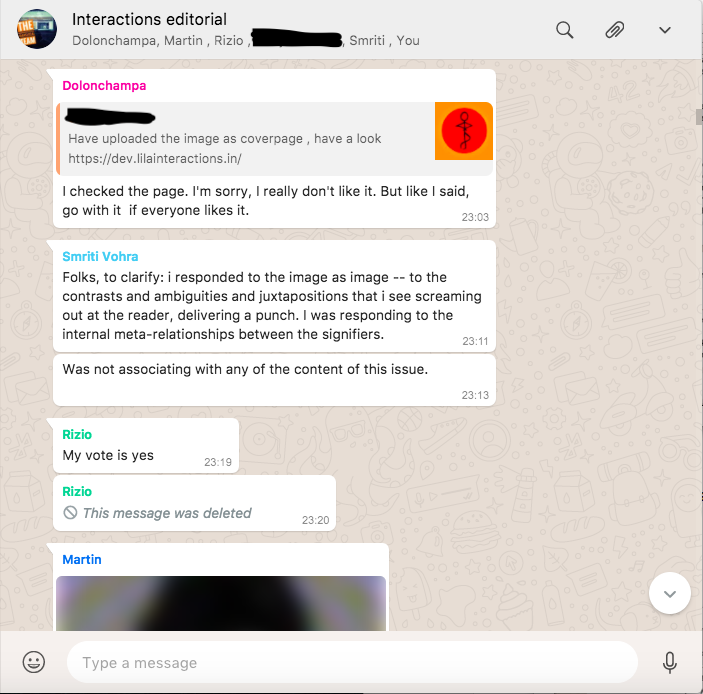Viewport: 703px width, 694px height.
Task: Click the Dolonchampa sender name
Action: click(x=104, y=86)
